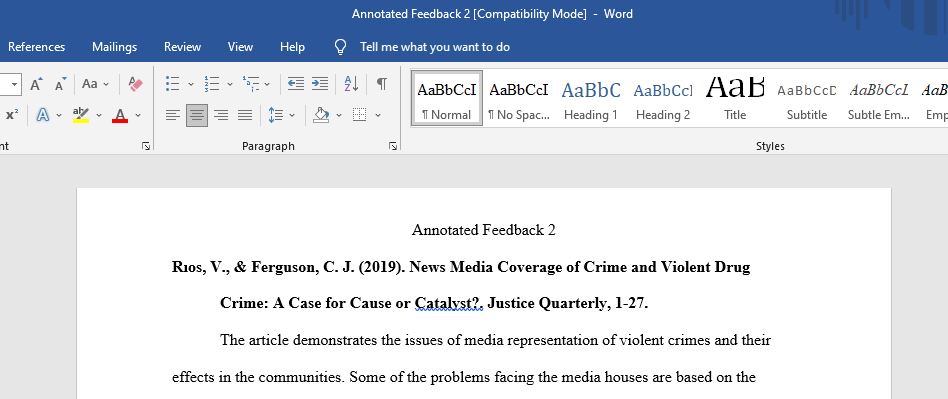Open bullet library dropdown arrow
The image size is (948, 399).
[191, 84]
